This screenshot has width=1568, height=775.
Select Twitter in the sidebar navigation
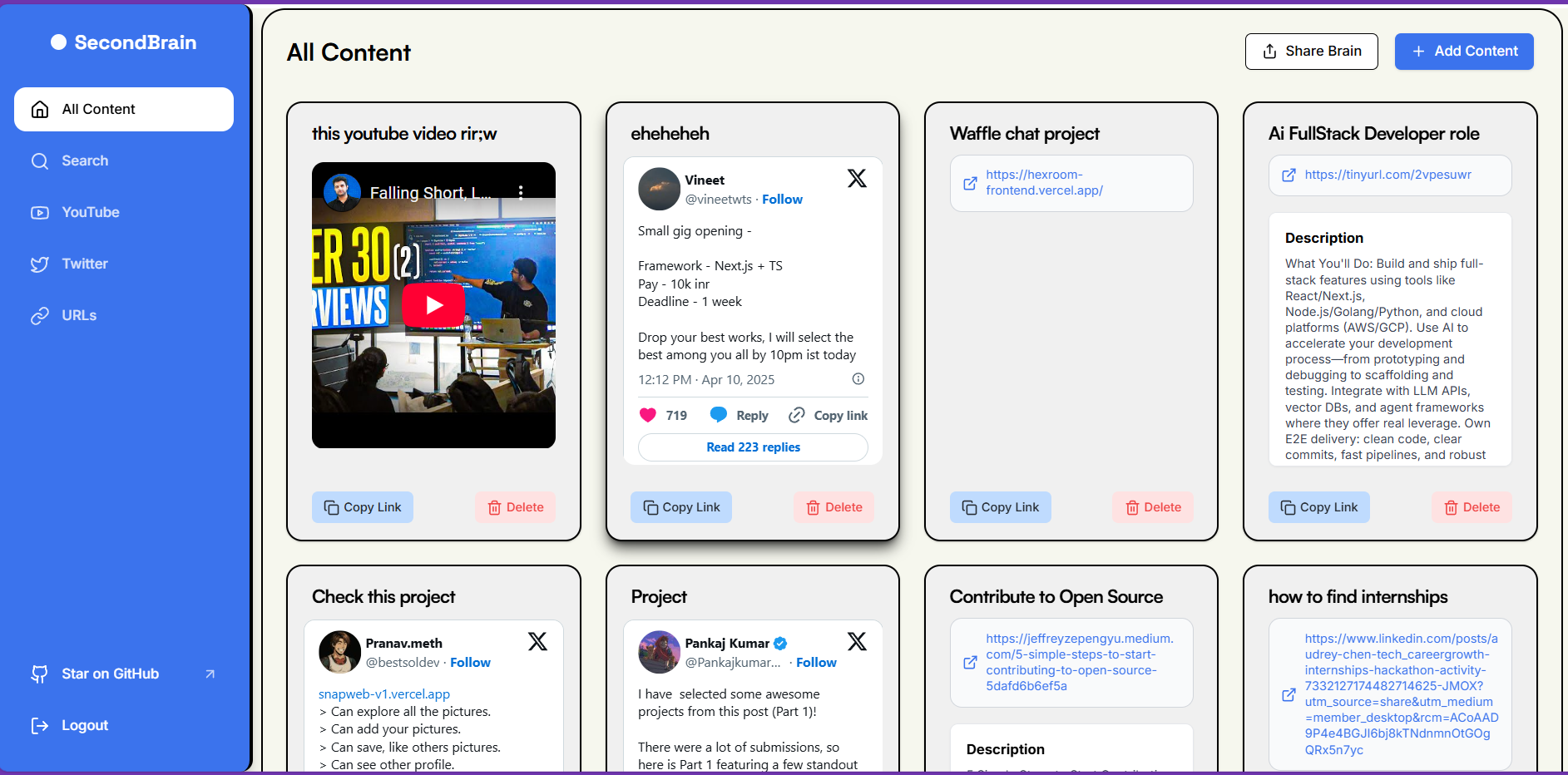tap(85, 264)
